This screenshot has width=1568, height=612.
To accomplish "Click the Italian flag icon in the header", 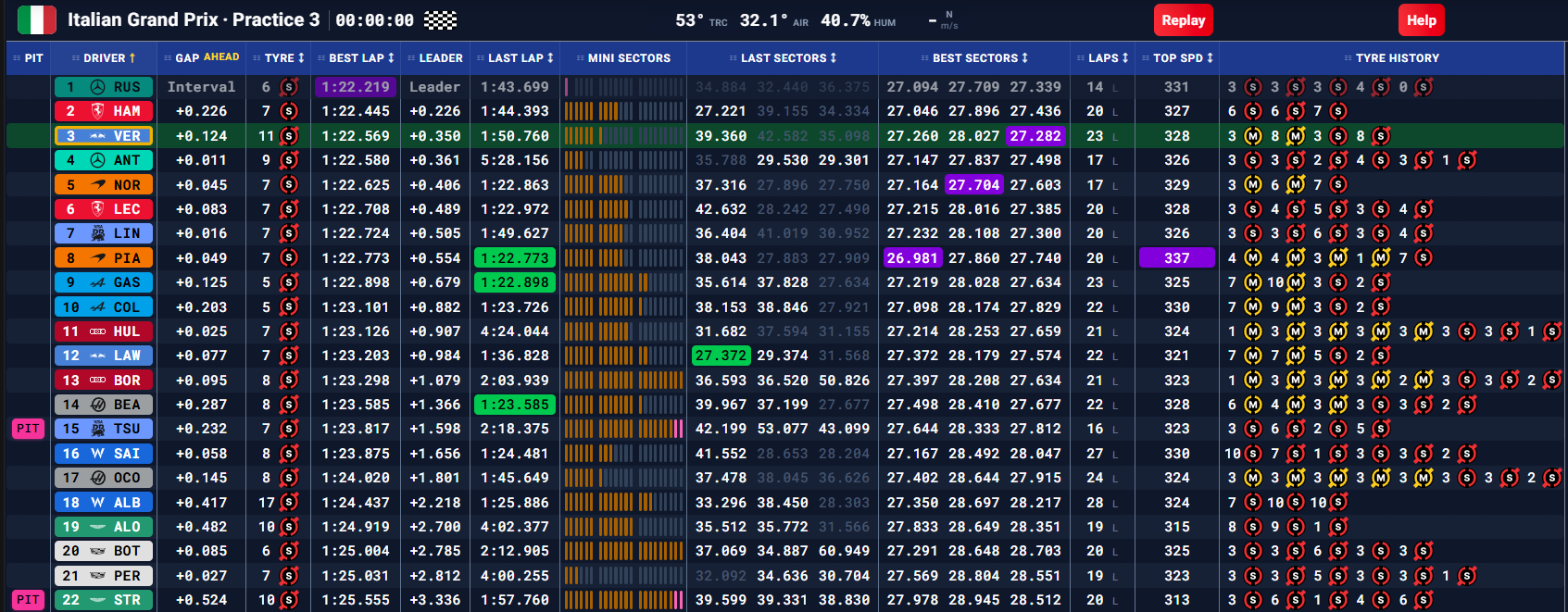I will [37, 19].
